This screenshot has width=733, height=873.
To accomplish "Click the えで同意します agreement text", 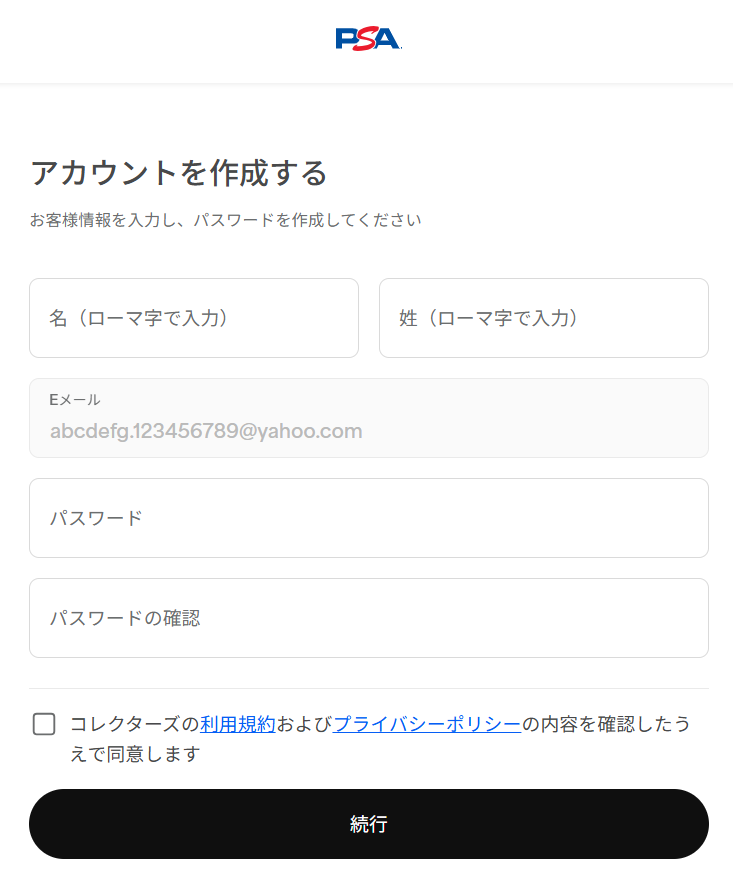I will (135, 754).
